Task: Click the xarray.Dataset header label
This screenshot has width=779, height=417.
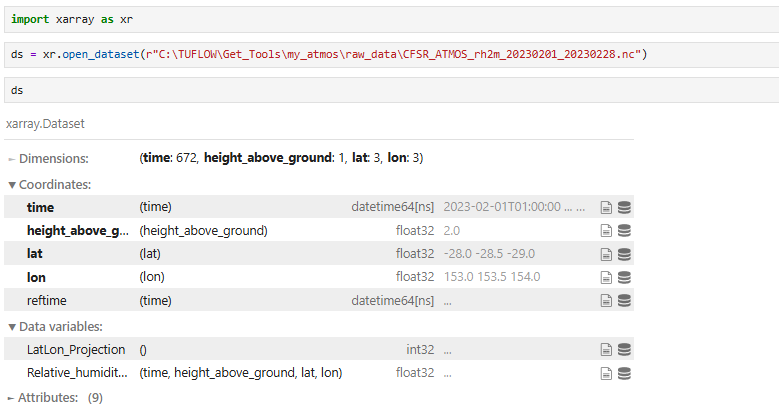Action: coord(47,124)
